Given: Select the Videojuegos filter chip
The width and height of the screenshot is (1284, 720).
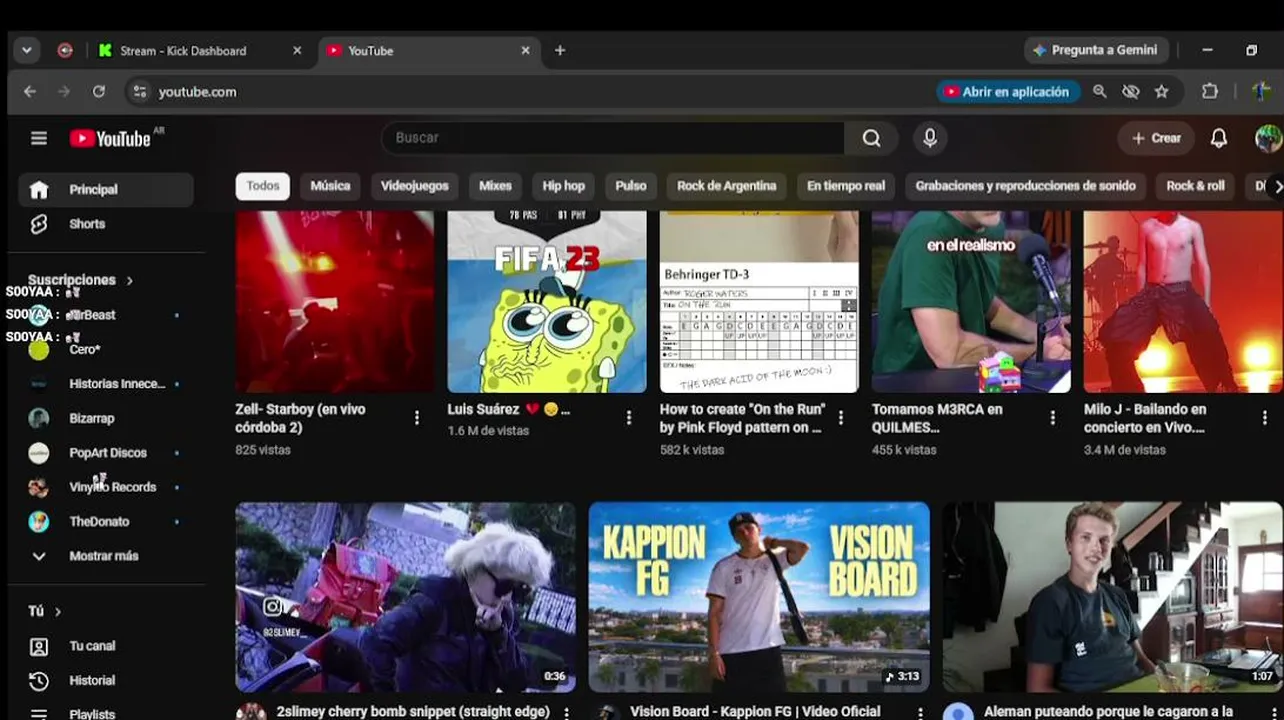Looking at the screenshot, I should coord(415,186).
